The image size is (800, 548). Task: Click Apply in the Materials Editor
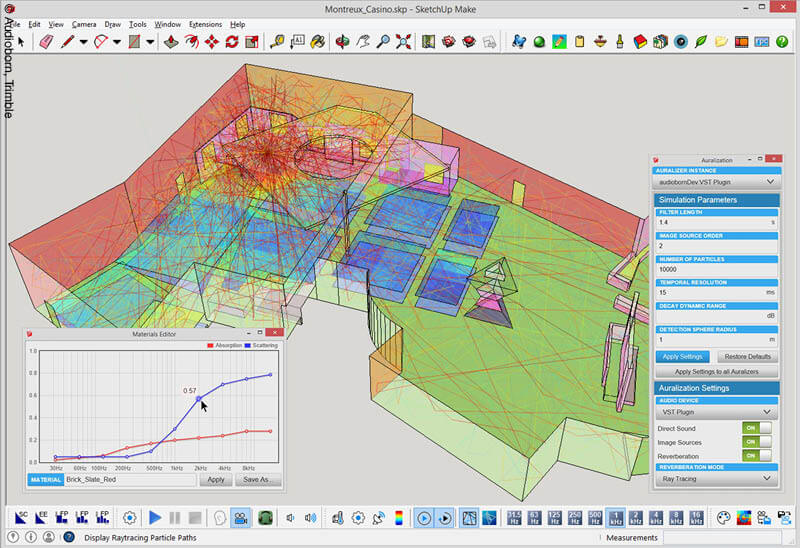pos(216,480)
